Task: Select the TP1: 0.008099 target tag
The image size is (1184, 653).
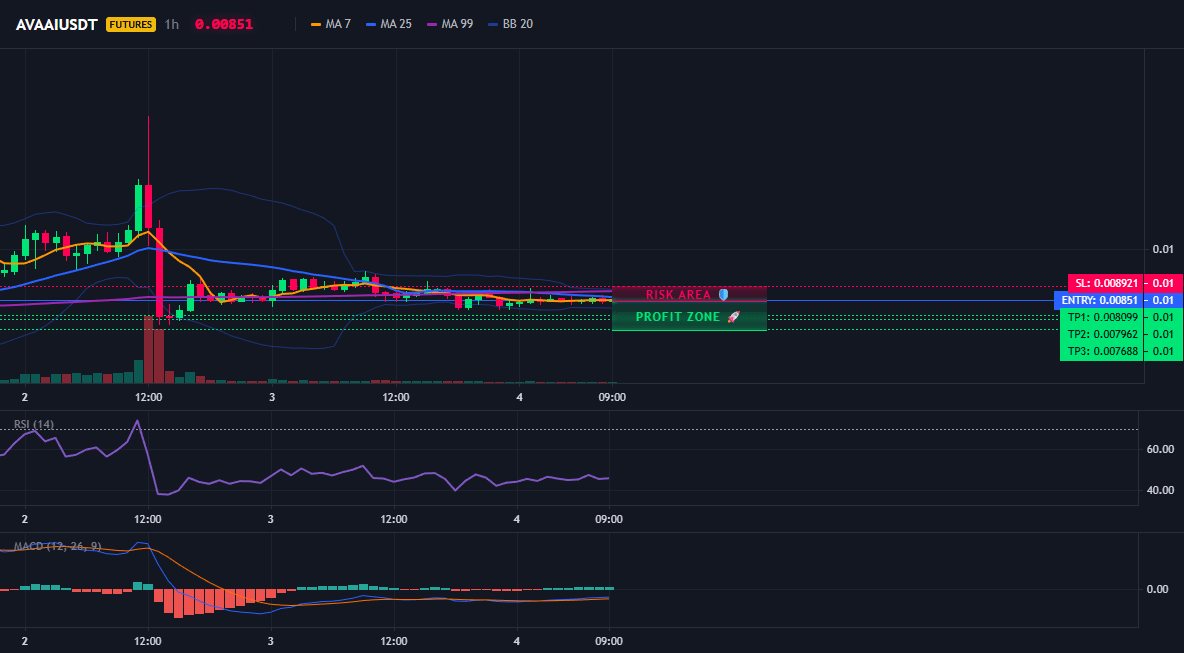Action: [x=1102, y=317]
